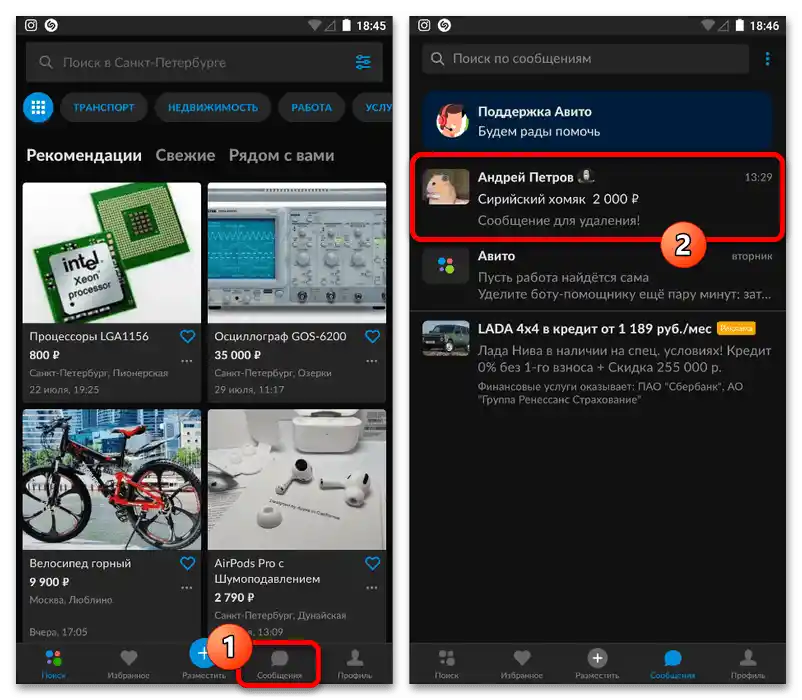Image resolution: width=802 pixels, height=700 pixels.
Task: Tap the Сирийский хомяк 2 000 ₽ line
Action: [x=558, y=199]
